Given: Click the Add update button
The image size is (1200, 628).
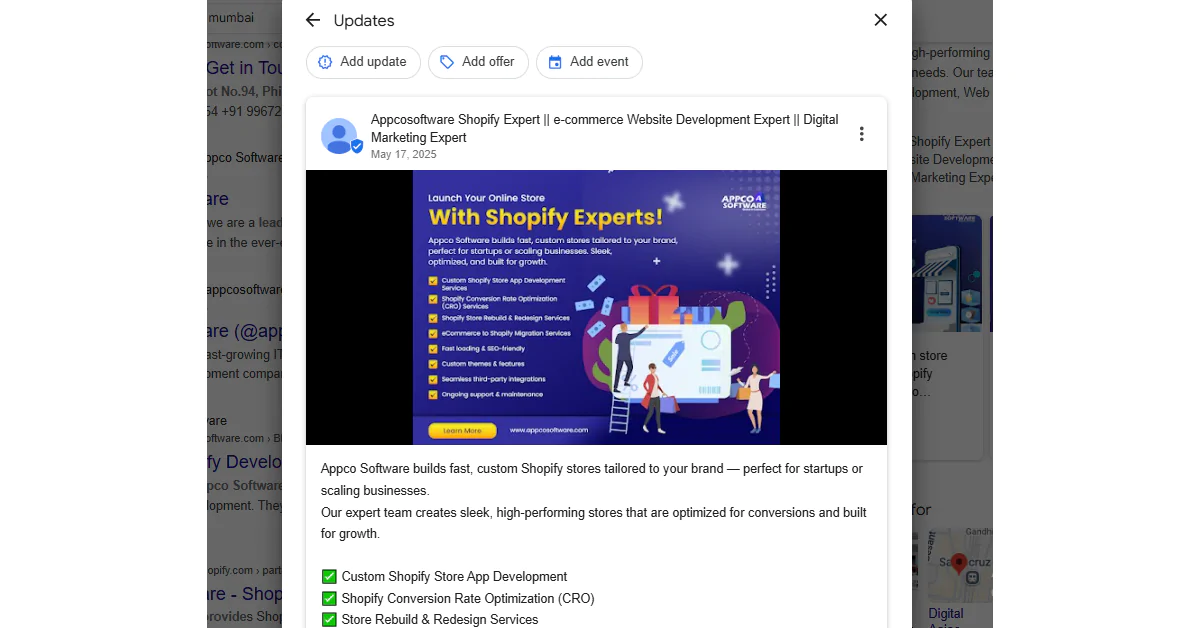Looking at the screenshot, I should pyautogui.click(x=363, y=62).
